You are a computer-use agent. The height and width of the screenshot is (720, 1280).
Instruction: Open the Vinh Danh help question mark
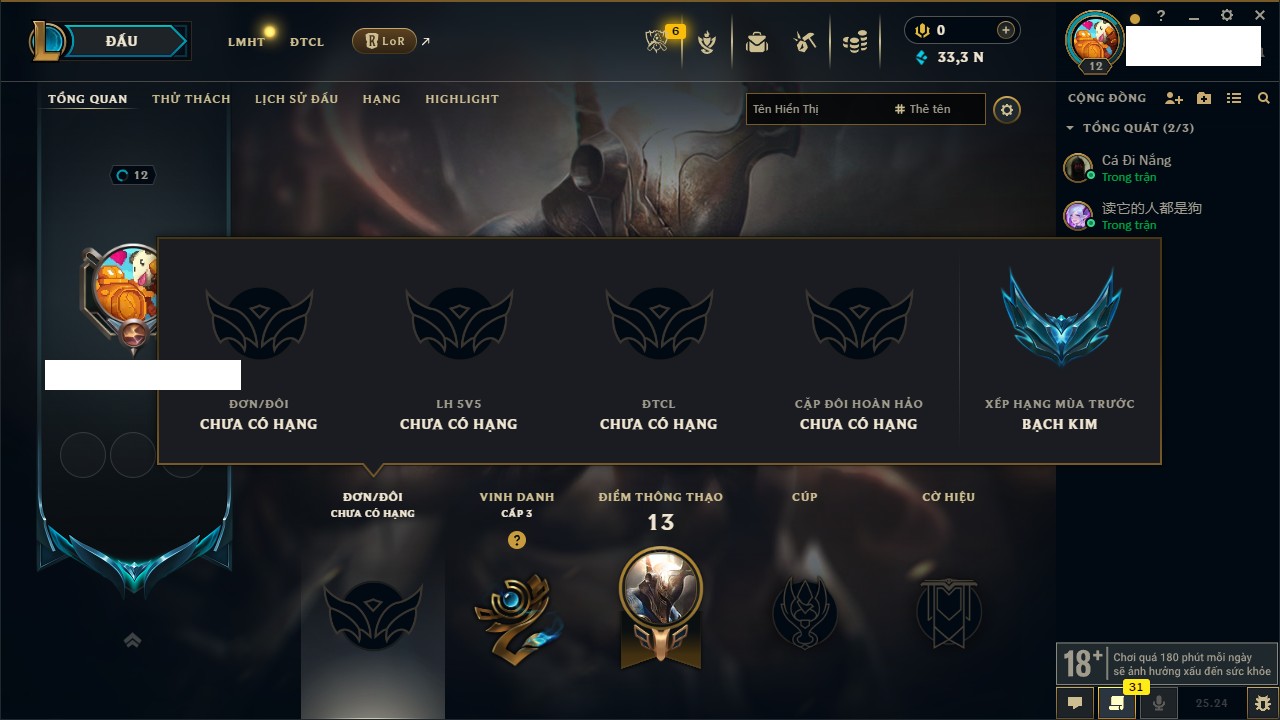[x=517, y=540]
